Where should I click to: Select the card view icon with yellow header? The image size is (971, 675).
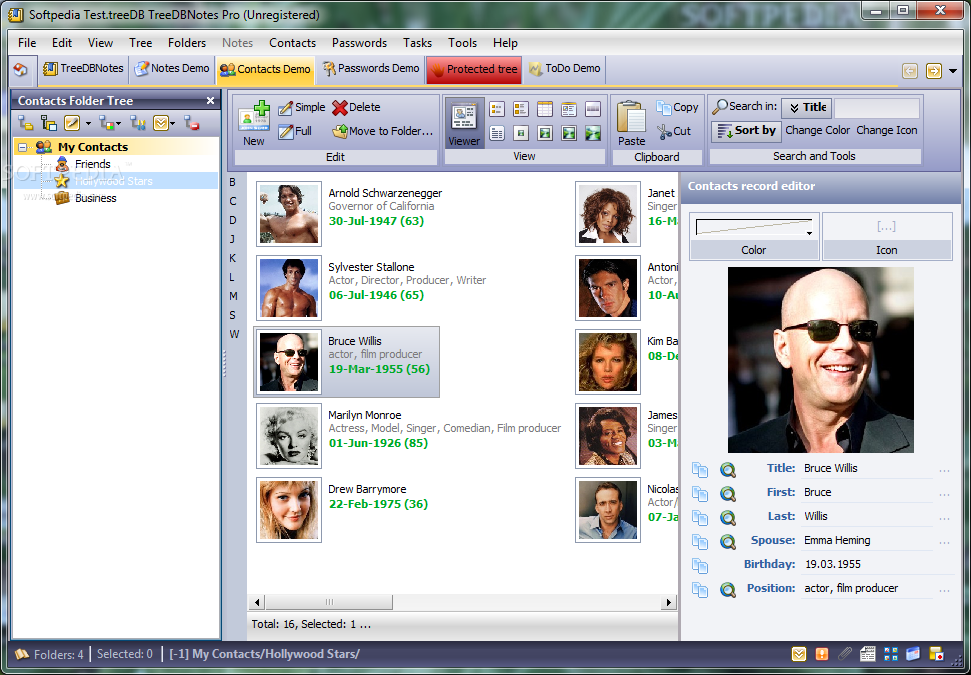tap(569, 109)
